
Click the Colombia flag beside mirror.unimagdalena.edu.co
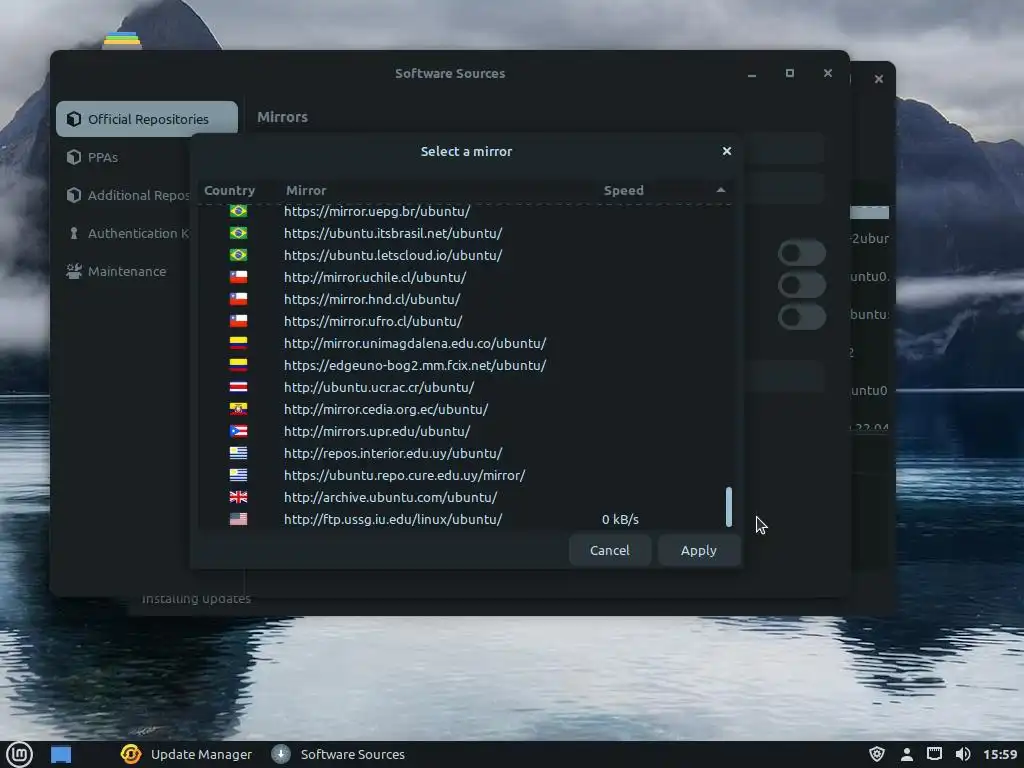pos(238,343)
